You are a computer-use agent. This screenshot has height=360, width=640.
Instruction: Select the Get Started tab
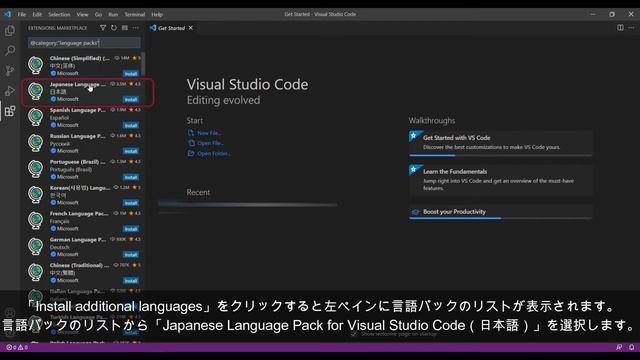pos(172,28)
